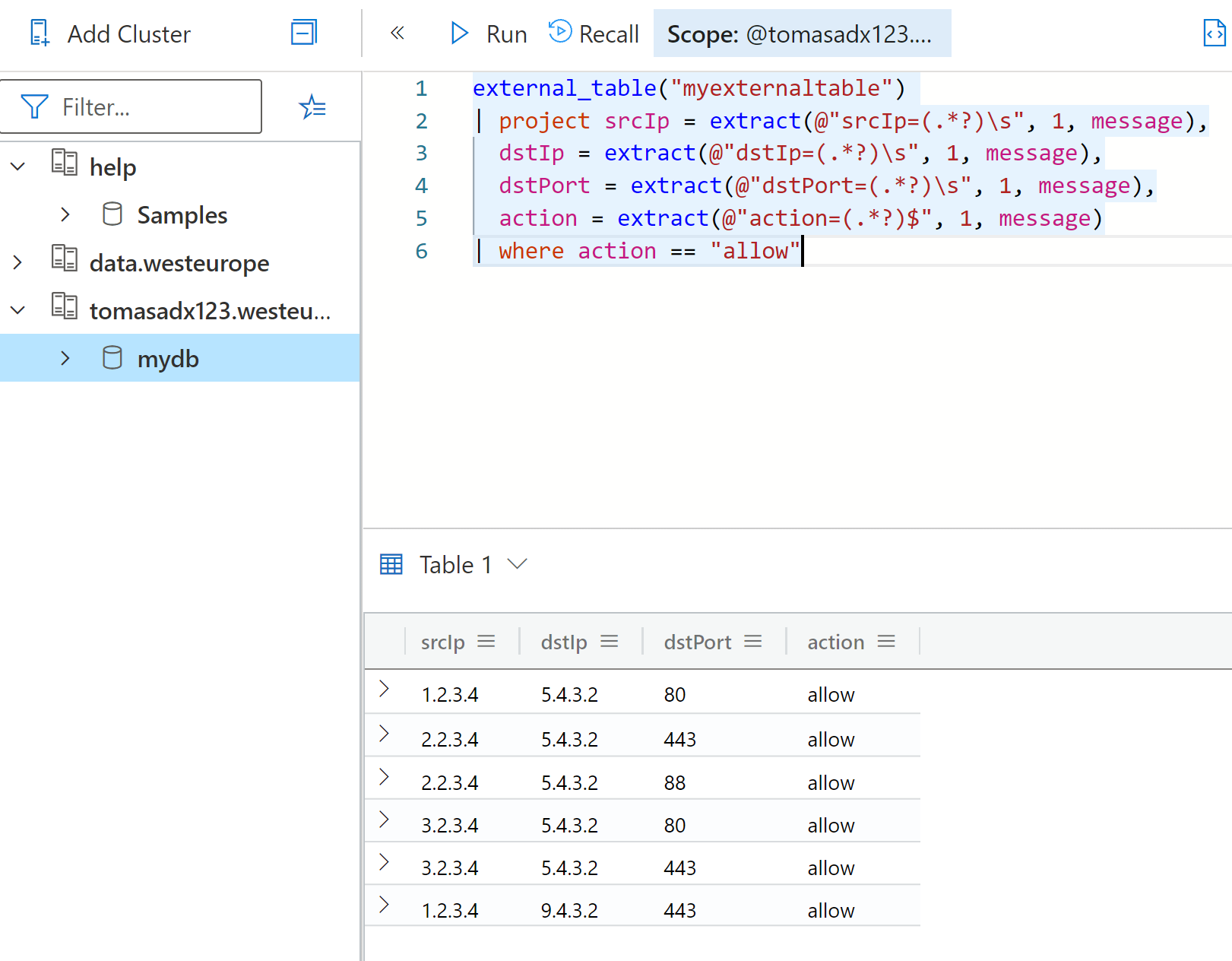
Task: Open the code file icon at top right
Action: click(x=1214, y=33)
